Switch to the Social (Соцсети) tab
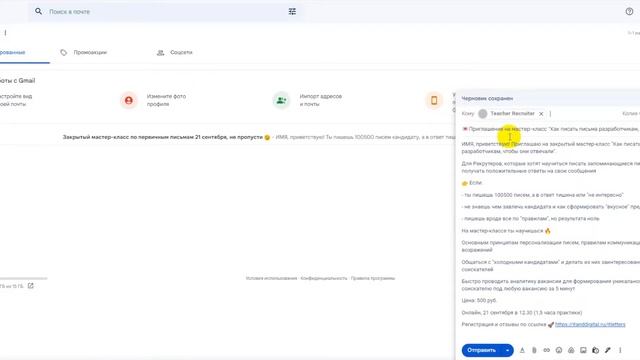This screenshot has width=640, height=360. click(x=175, y=53)
